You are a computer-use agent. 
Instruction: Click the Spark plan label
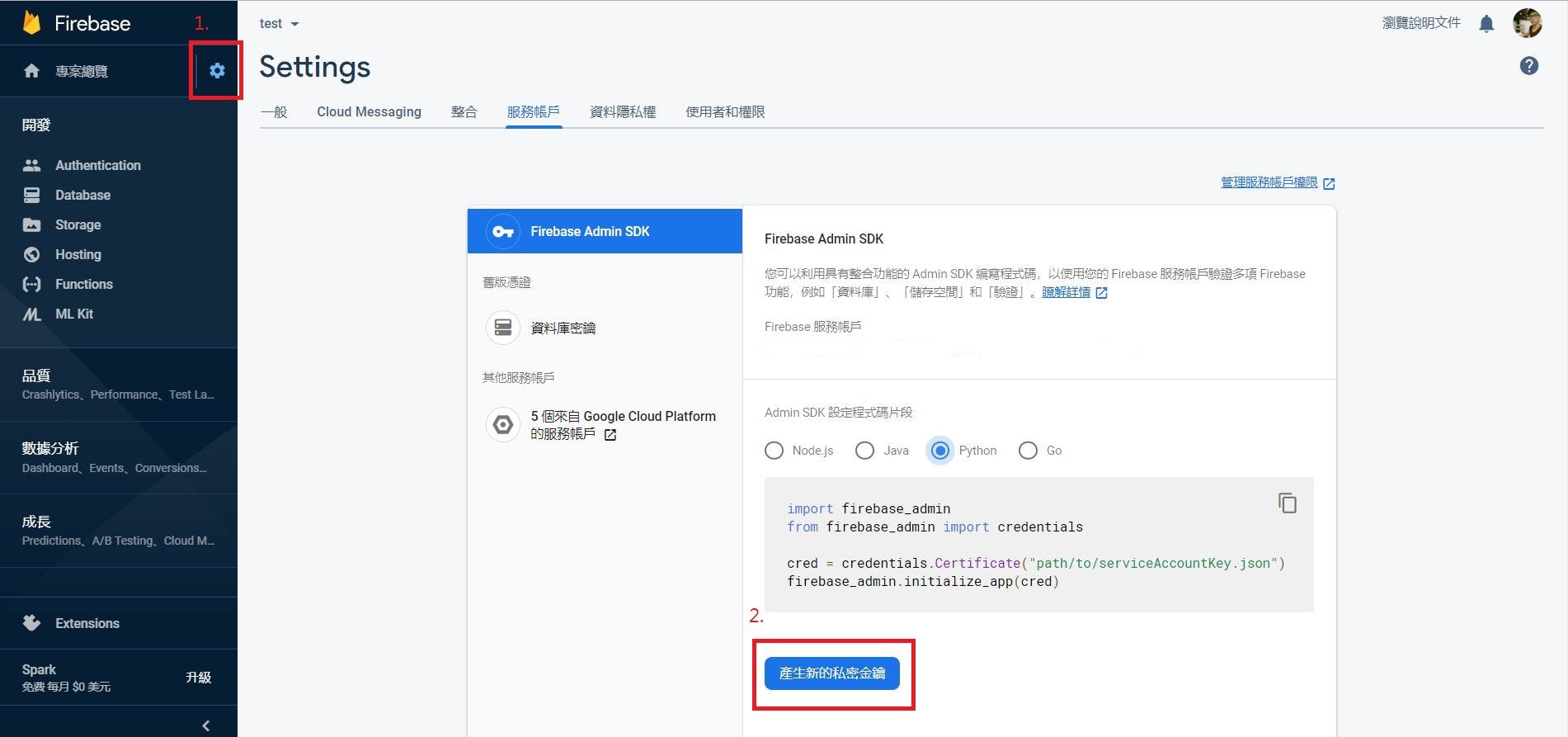39,669
